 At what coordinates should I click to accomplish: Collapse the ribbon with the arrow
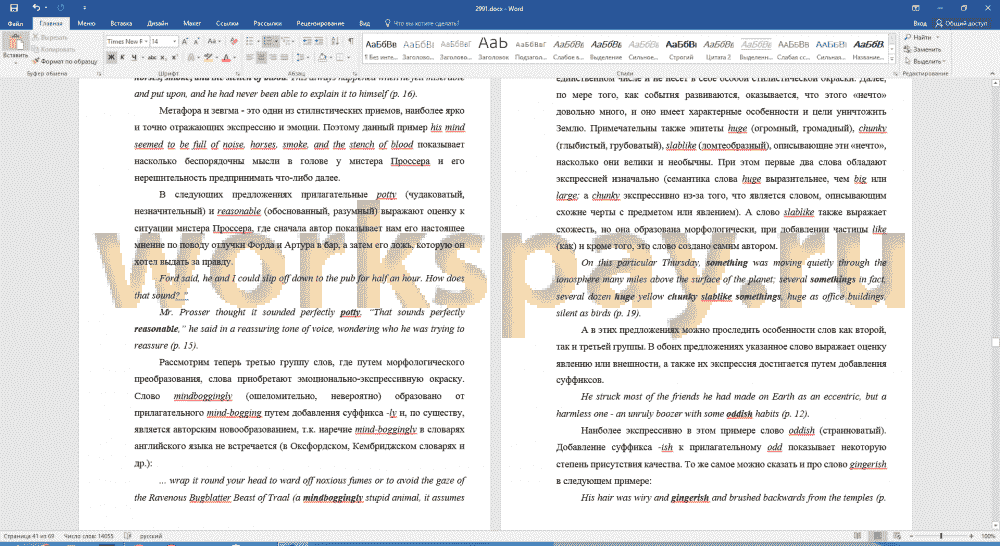pos(992,74)
